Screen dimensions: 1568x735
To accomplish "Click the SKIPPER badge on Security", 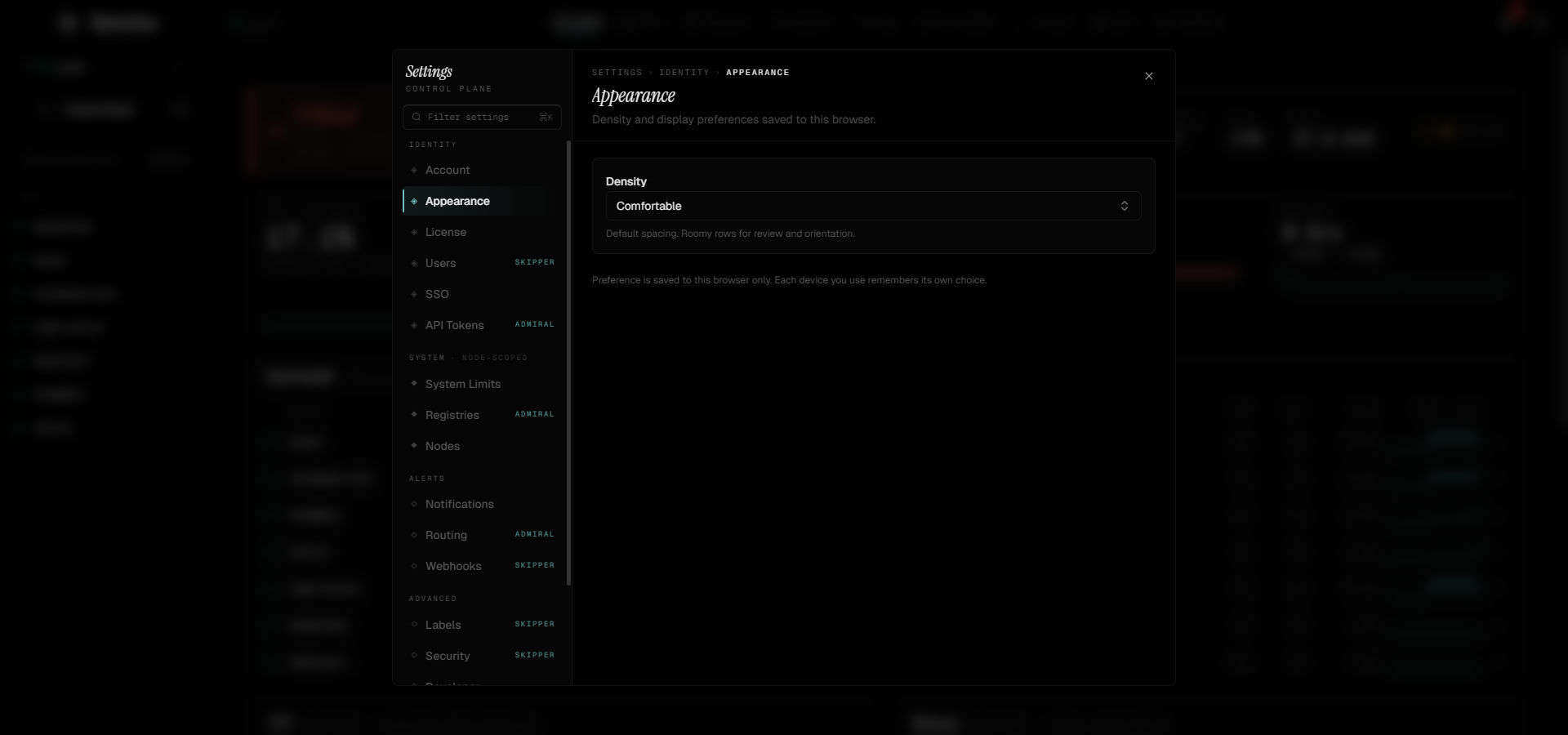I will click(535, 655).
